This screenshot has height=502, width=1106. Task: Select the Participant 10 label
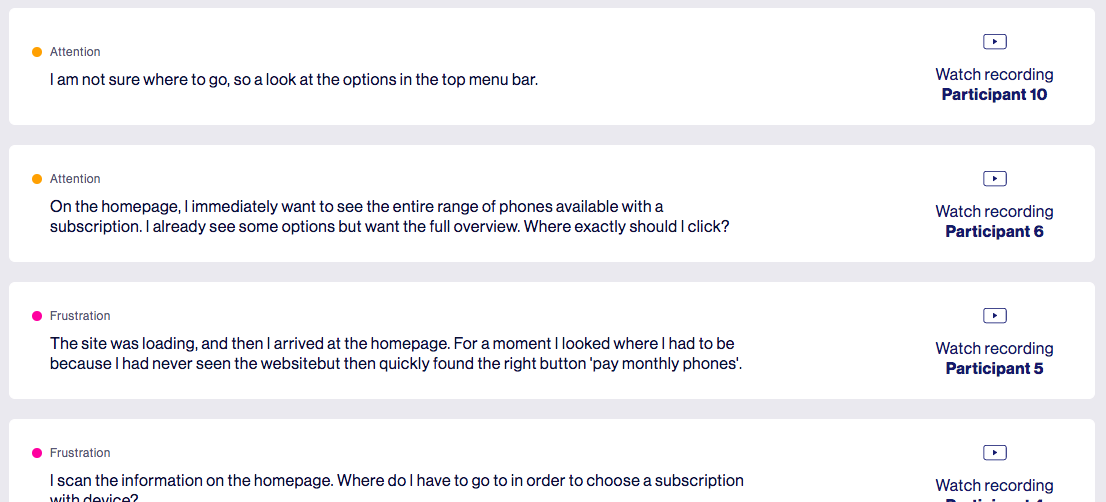point(995,94)
